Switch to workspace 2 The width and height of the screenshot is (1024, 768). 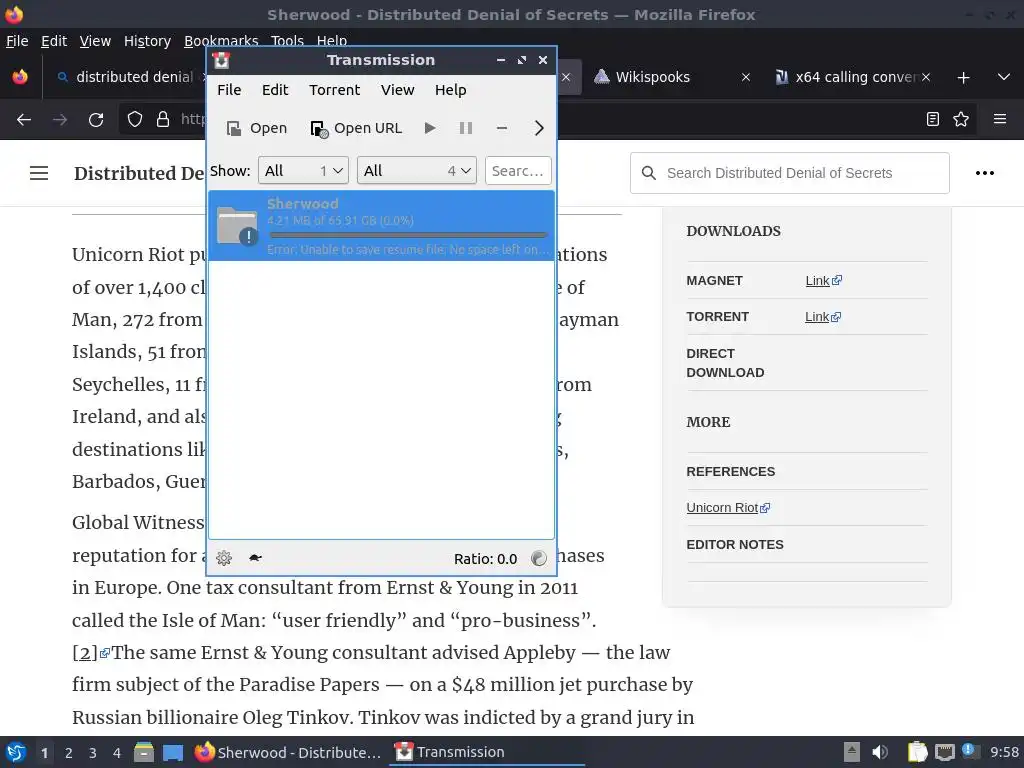(x=69, y=753)
